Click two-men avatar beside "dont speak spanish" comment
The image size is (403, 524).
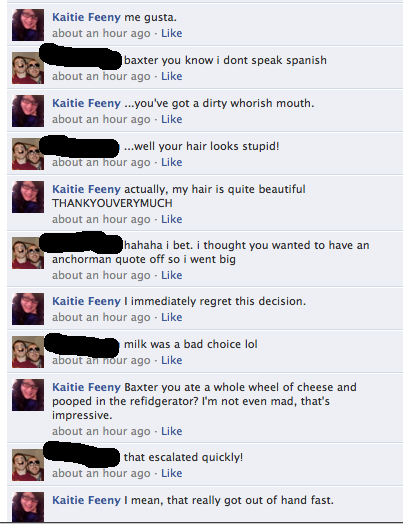[28, 68]
